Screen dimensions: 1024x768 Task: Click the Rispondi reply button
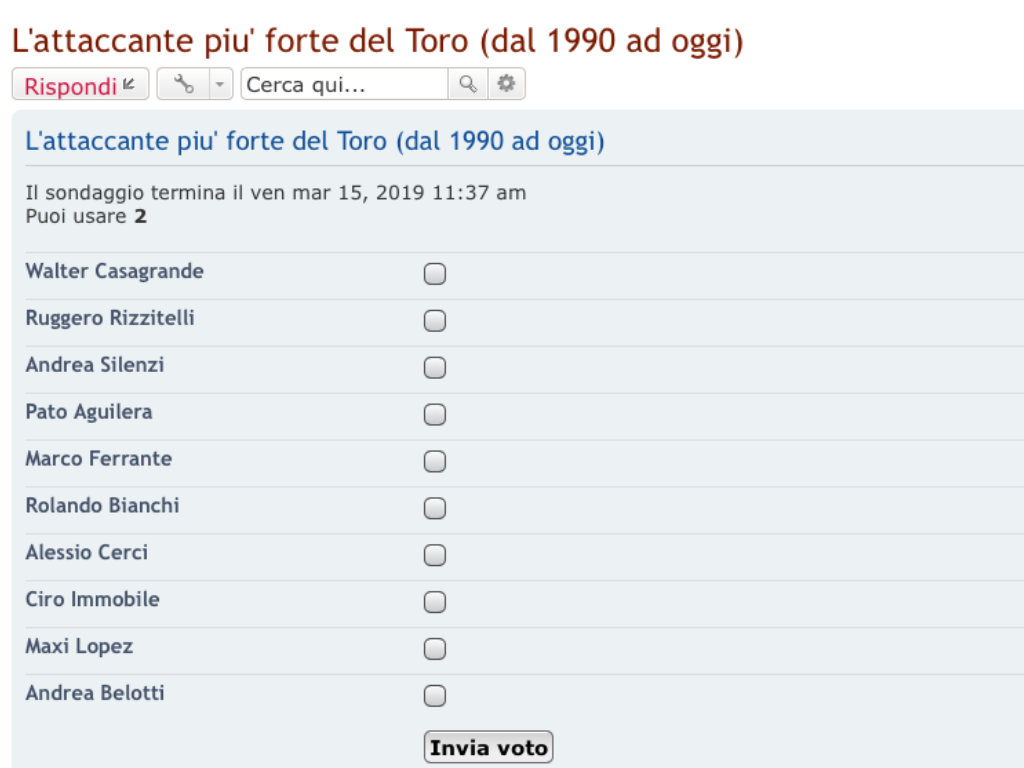tap(80, 84)
